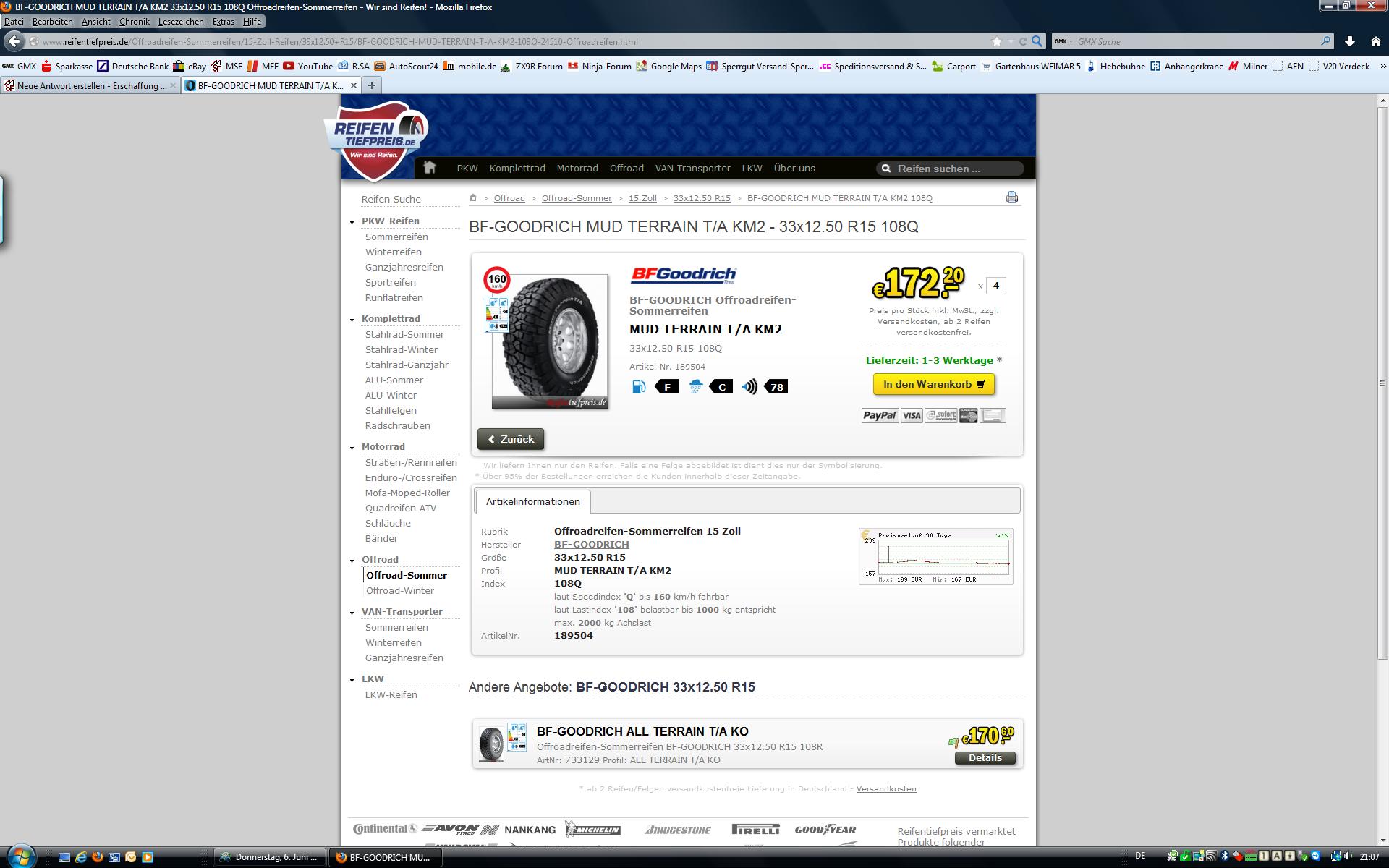This screenshot has height=868, width=1389.
Task: Open the 90-day price history chart thumbnail
Action: [x=935, y=556]
